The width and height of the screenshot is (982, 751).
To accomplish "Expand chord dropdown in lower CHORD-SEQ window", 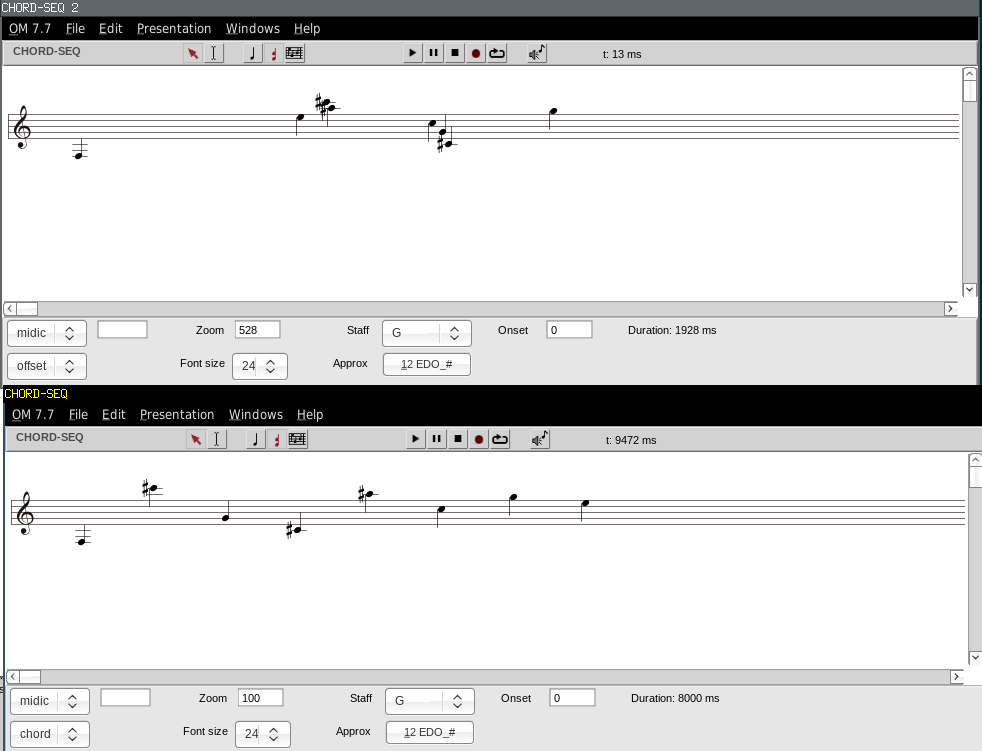I will pyautogui.click(x=50, y=734).
